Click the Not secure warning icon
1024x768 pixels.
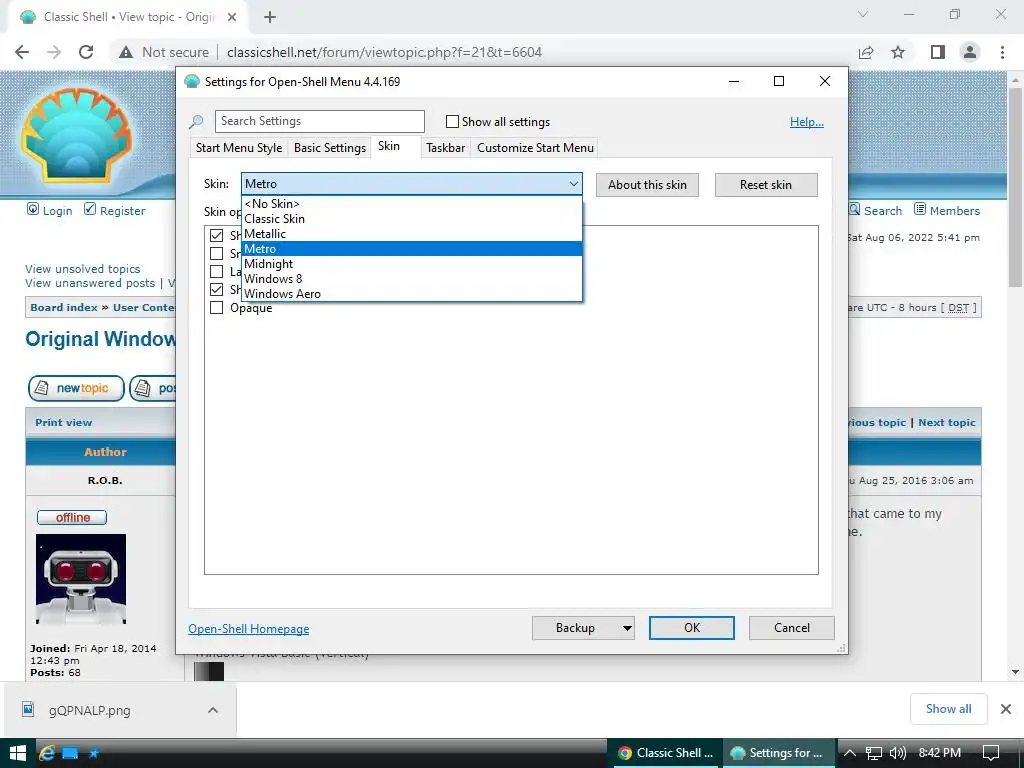[126, 52]
